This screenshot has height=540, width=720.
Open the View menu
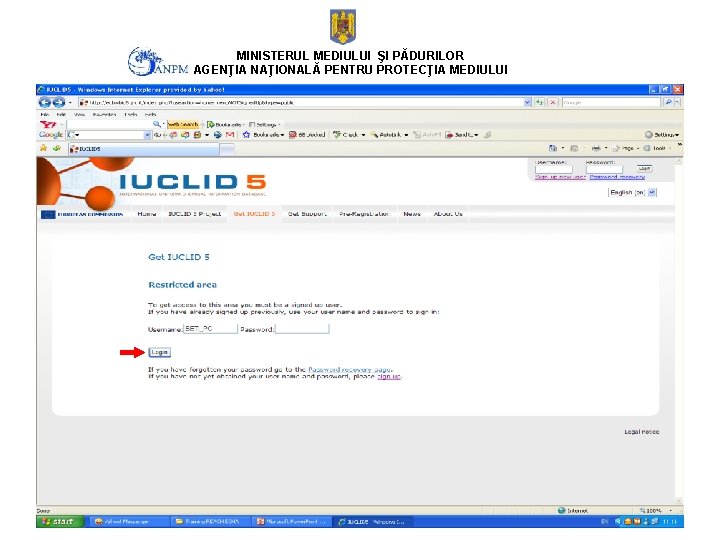[79, 114]
